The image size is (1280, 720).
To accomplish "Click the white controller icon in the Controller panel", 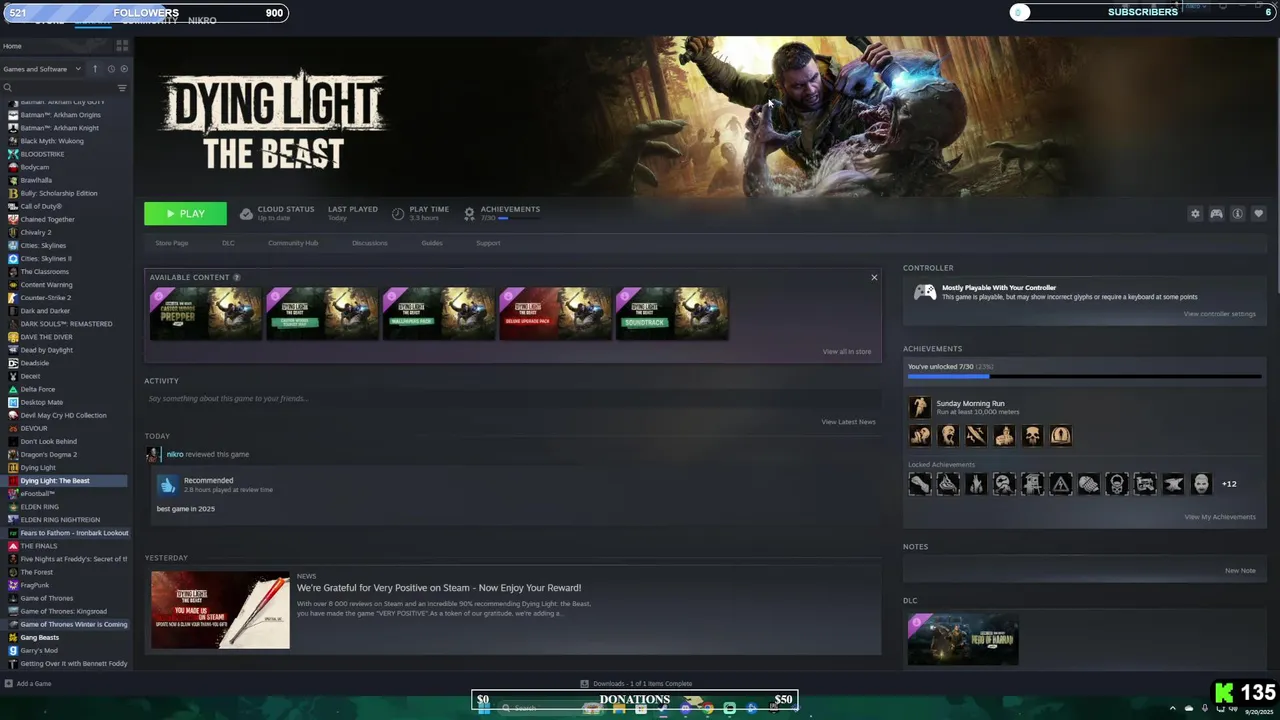I will coord(925,292).
